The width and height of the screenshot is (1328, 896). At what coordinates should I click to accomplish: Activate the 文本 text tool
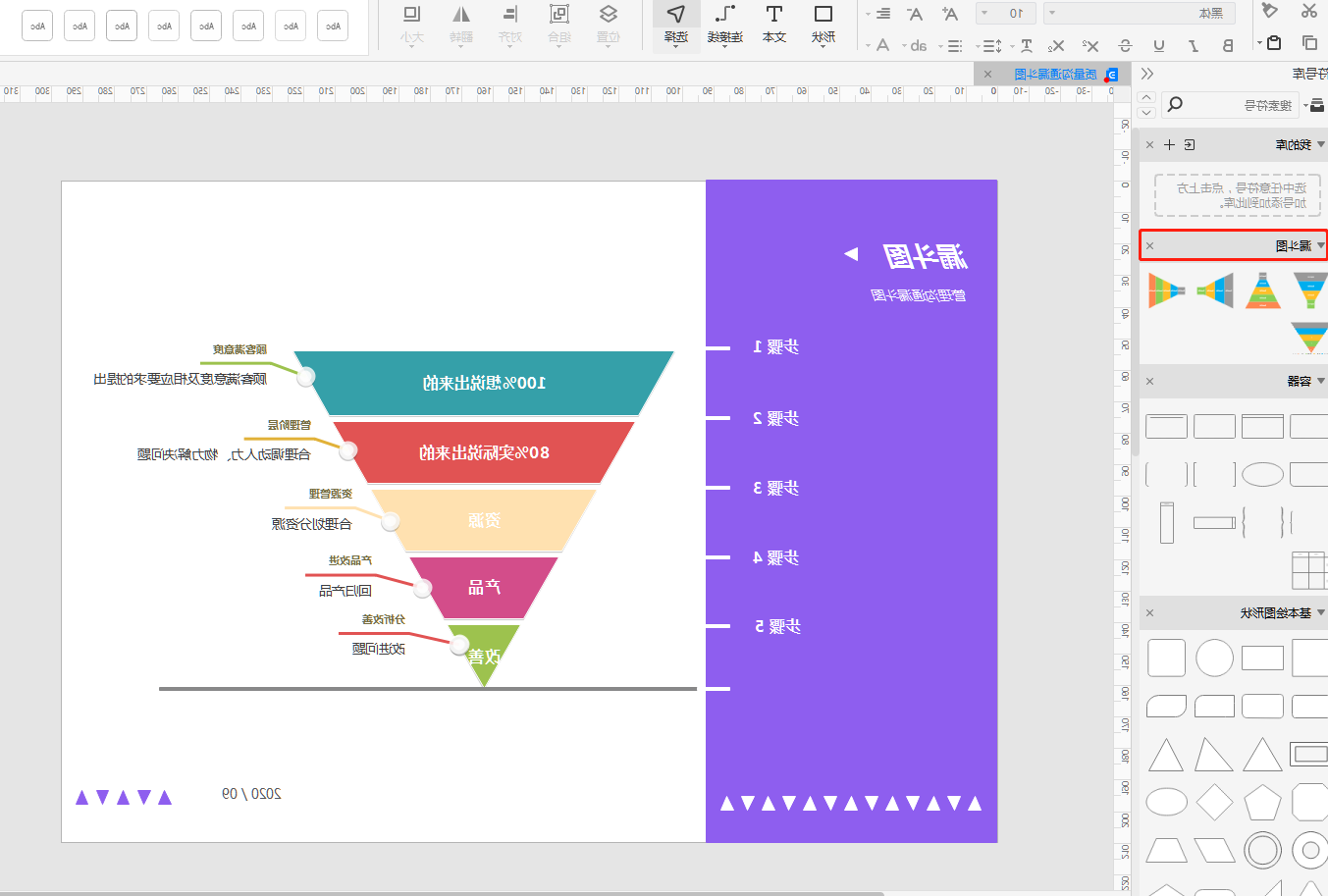[x=774, y=25]
